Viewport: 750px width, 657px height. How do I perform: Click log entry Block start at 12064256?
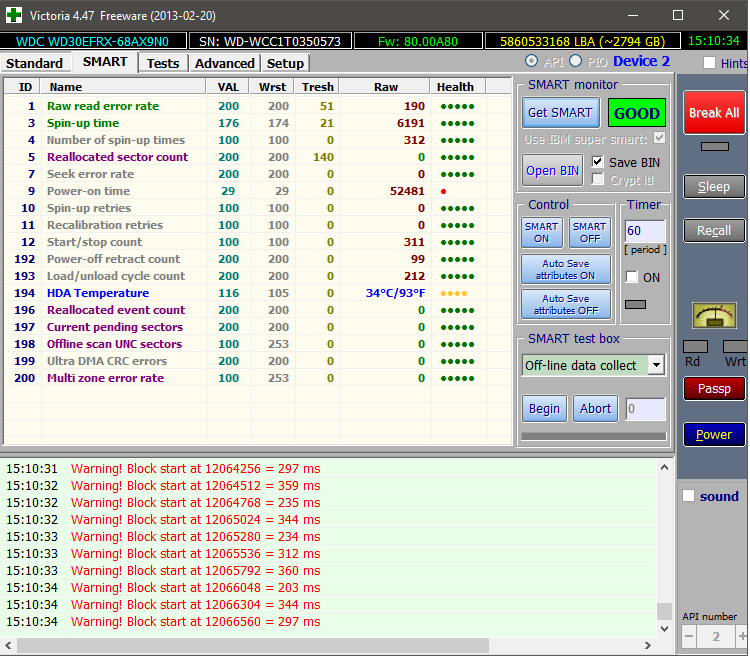pos(196,469)
